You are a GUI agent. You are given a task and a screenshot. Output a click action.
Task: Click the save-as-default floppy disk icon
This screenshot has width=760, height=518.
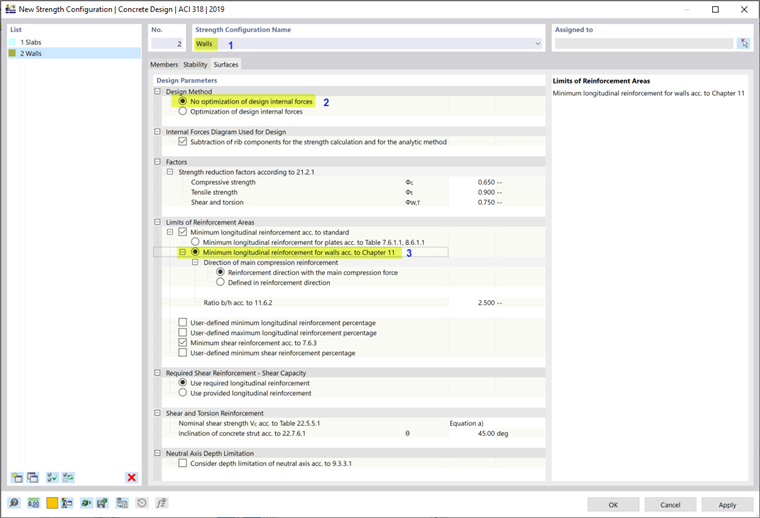pyautogui.click(x=102, y=503)
